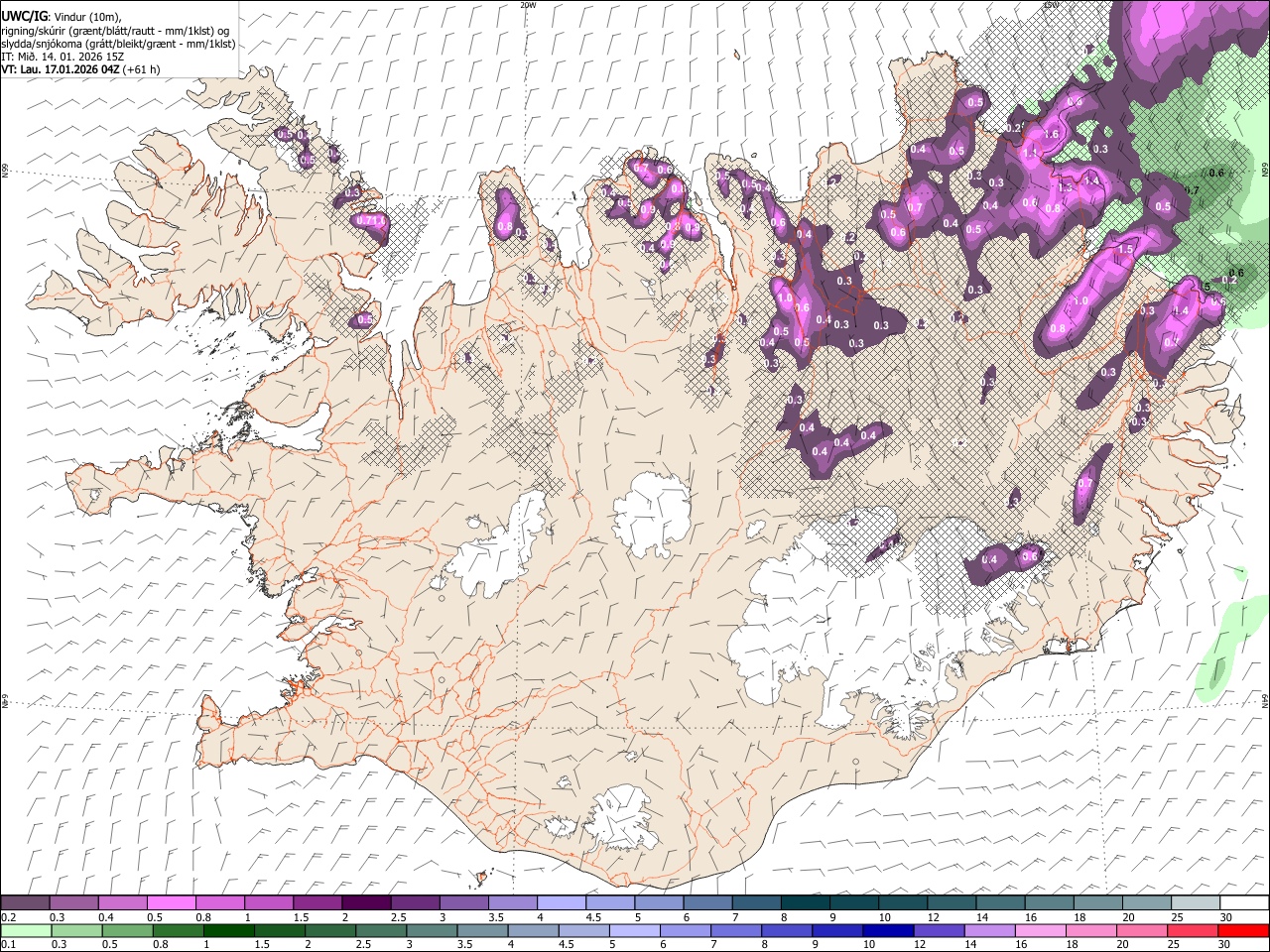Screen dimensions: 1270x952
Task: Choose the light lavender 4 swatch in upper legend
Action: point(560,903)
